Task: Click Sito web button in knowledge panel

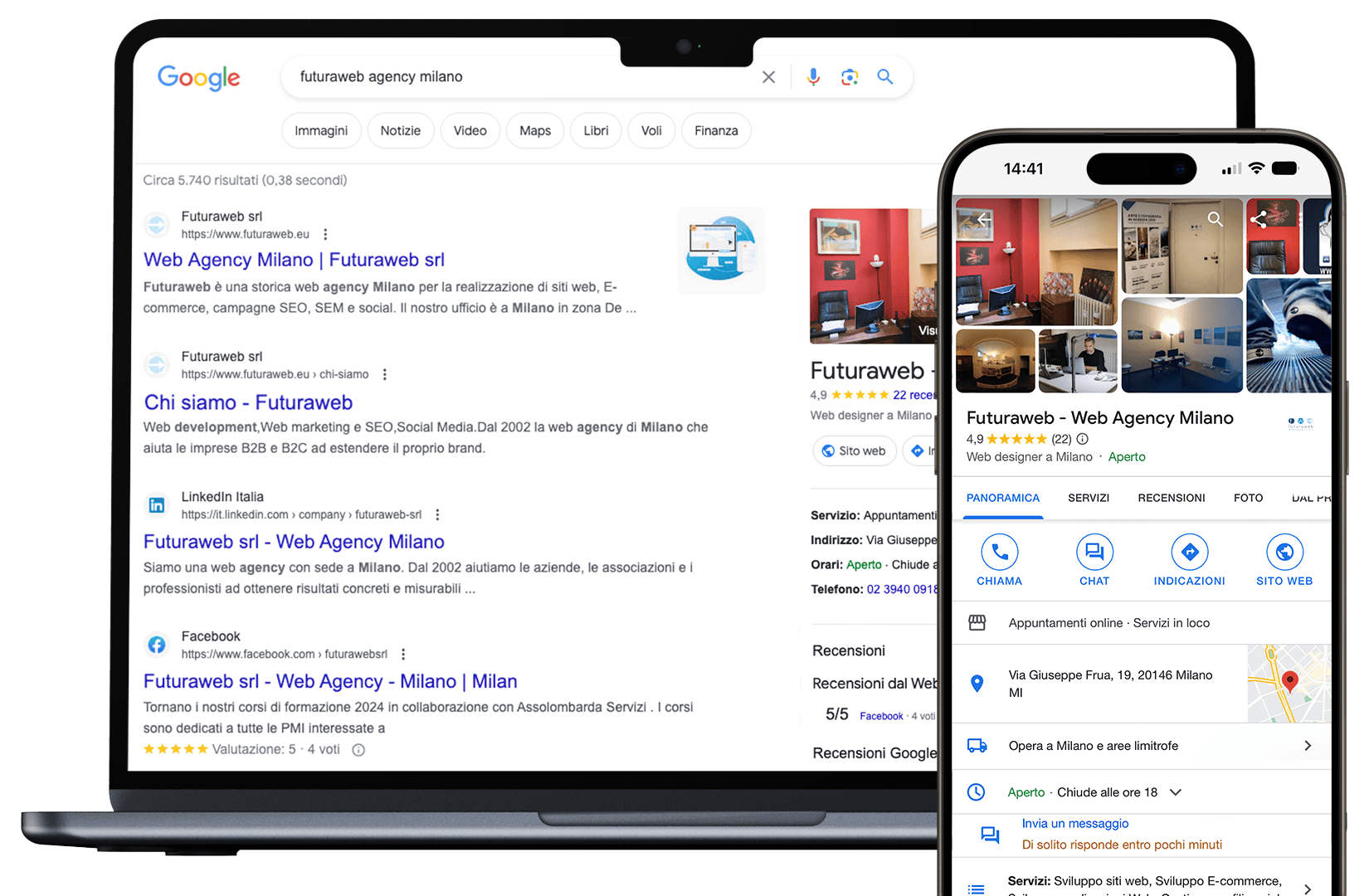Action: coord(854,450)
